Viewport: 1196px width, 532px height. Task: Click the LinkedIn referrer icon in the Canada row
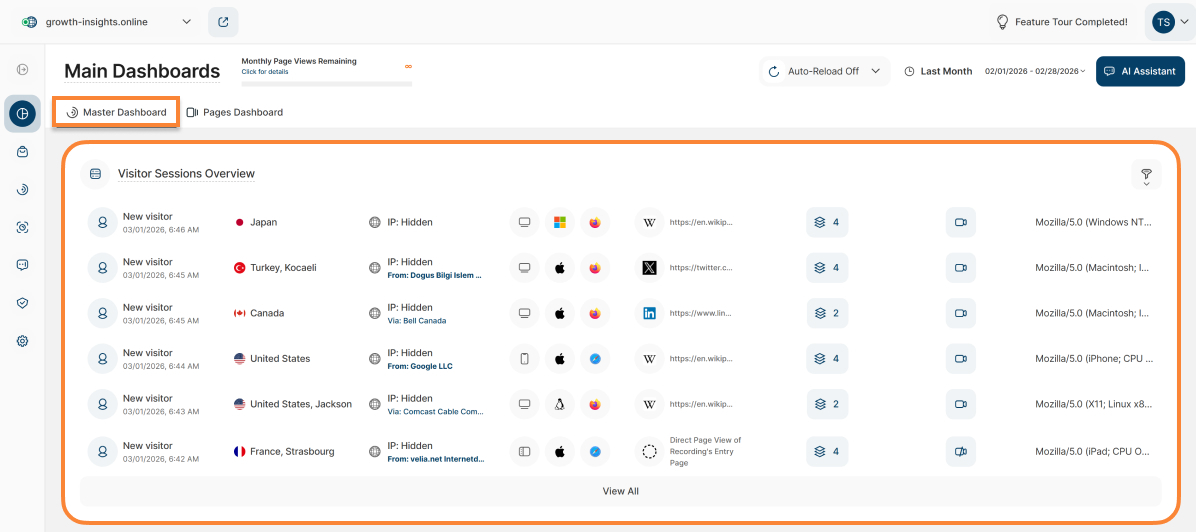coord(649,313)
